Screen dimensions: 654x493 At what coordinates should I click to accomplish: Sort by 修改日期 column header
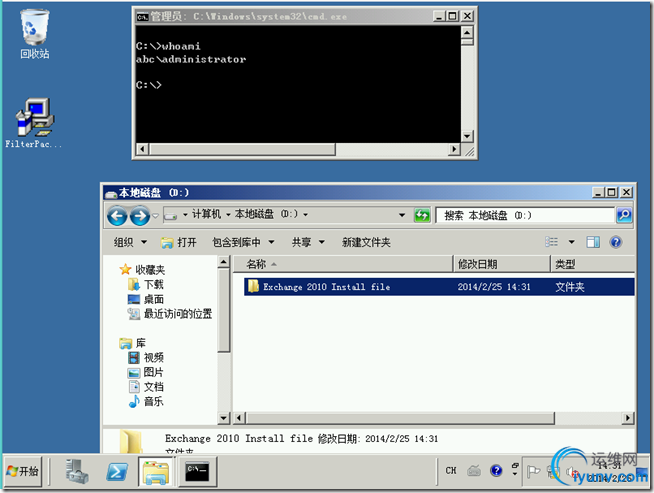point(502,264)
